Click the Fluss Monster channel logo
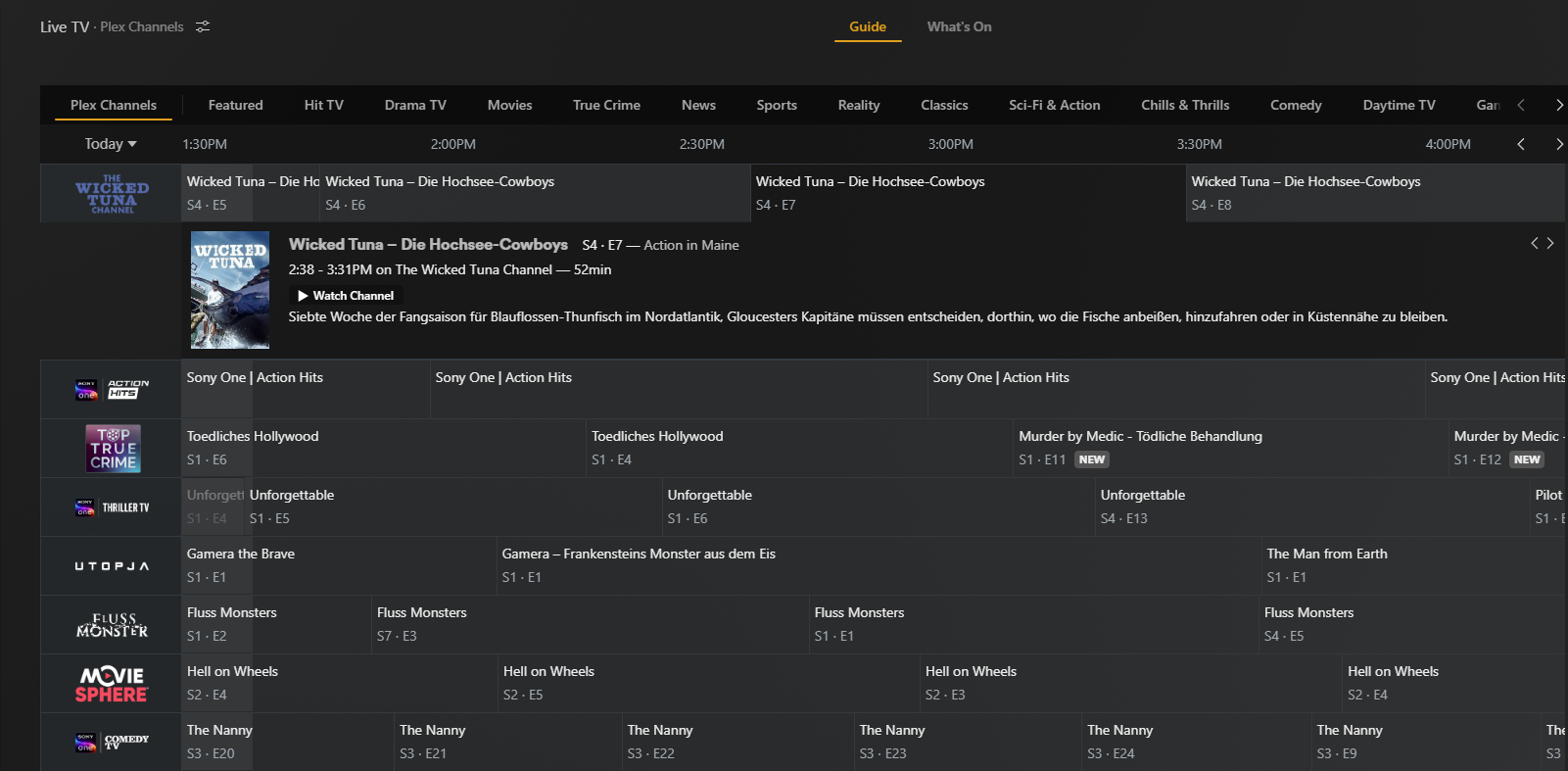 click(112, 625)
